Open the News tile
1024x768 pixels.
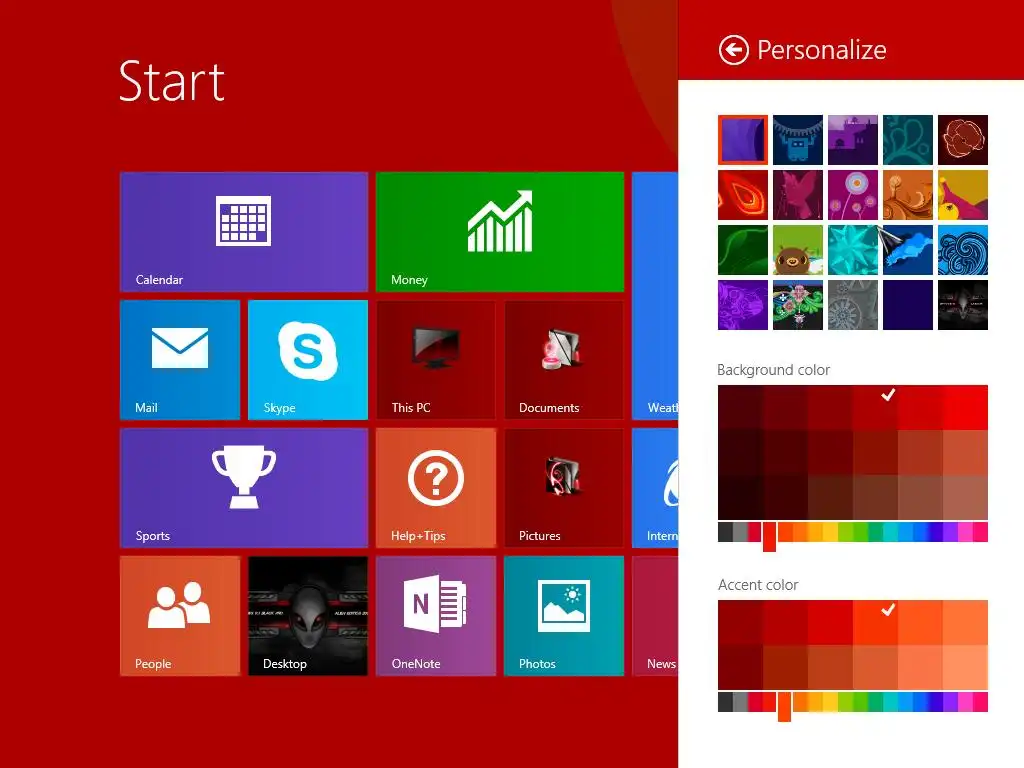click(655, 616)
